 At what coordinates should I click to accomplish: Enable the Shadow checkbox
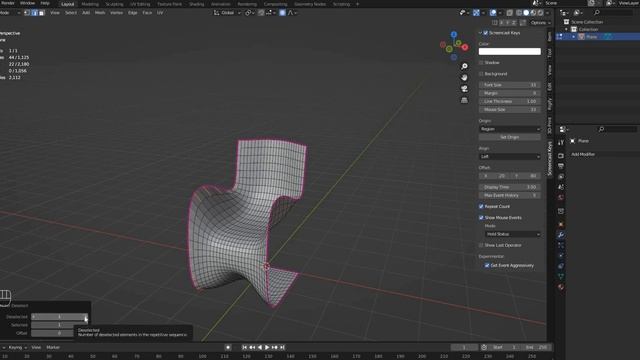[x=481, y=62]
